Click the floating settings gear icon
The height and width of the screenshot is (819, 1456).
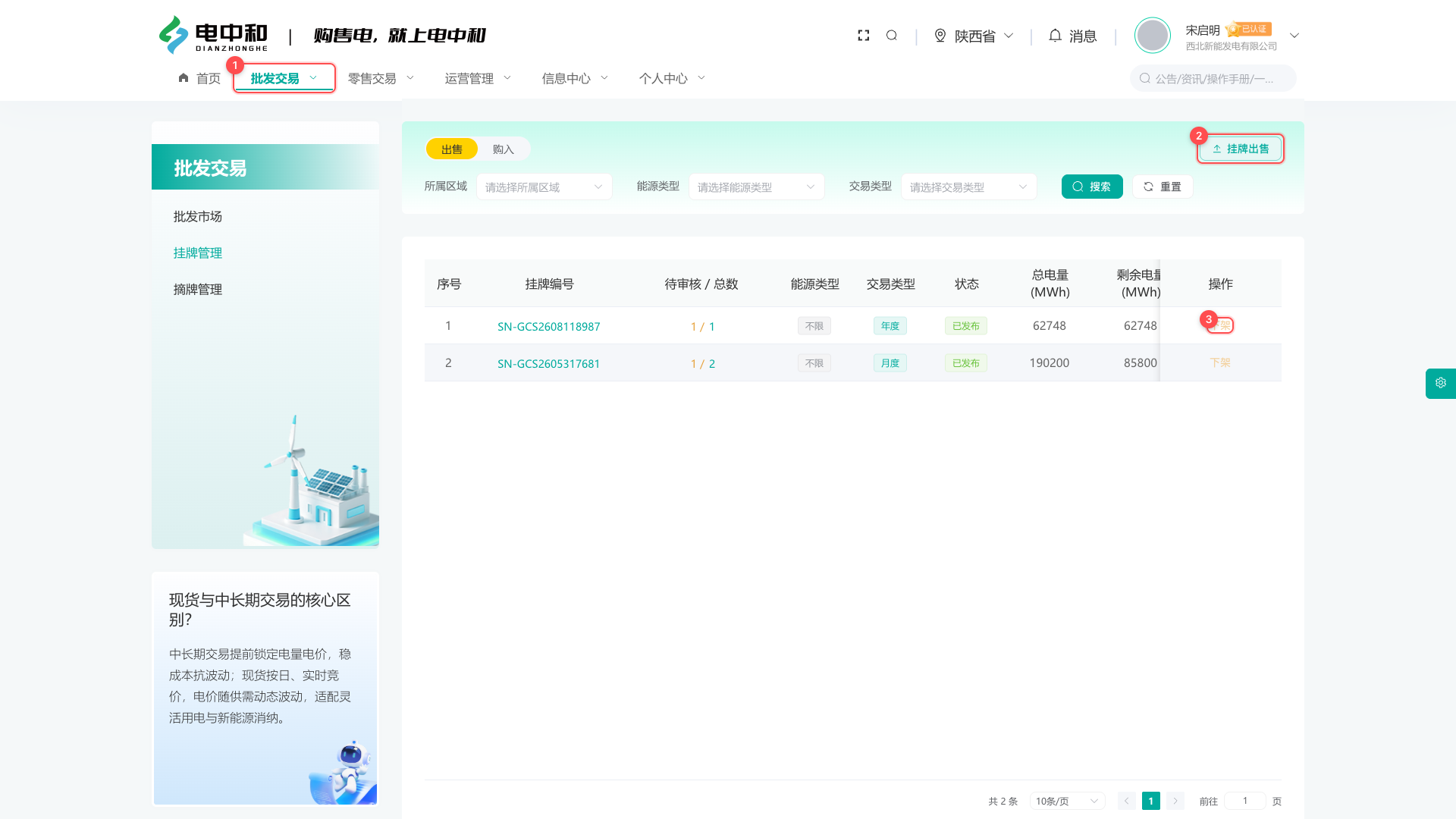[x=1441, y=383]
